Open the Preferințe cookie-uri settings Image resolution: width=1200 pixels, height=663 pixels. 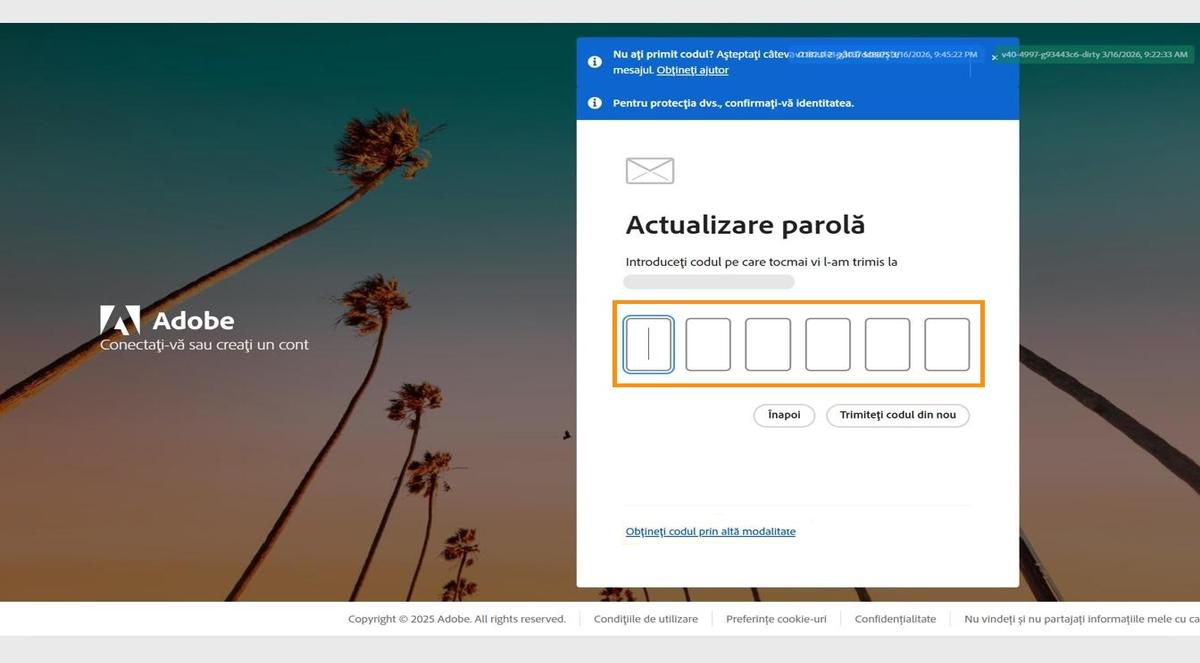[x=776, y=618]
